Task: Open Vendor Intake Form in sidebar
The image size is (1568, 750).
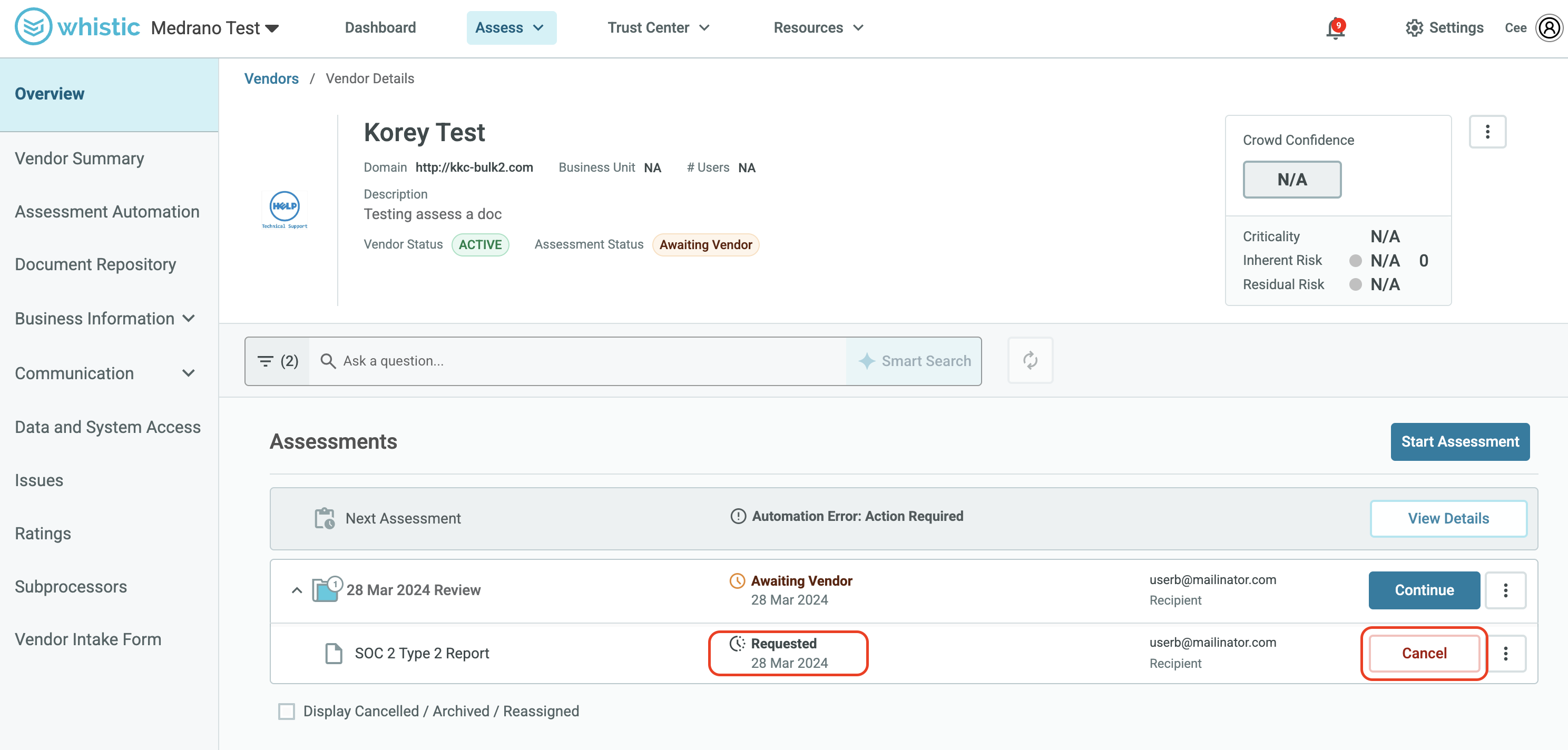Action: coord(87,640)
